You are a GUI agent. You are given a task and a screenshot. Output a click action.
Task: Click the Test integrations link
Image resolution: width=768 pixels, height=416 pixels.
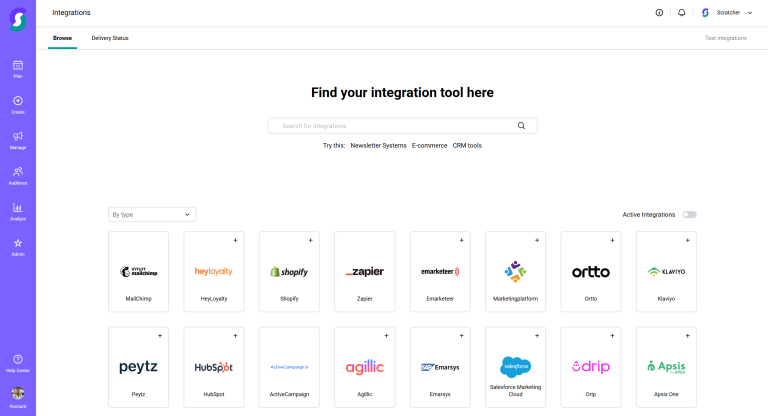pyautogui.click(x=725, y=38)
